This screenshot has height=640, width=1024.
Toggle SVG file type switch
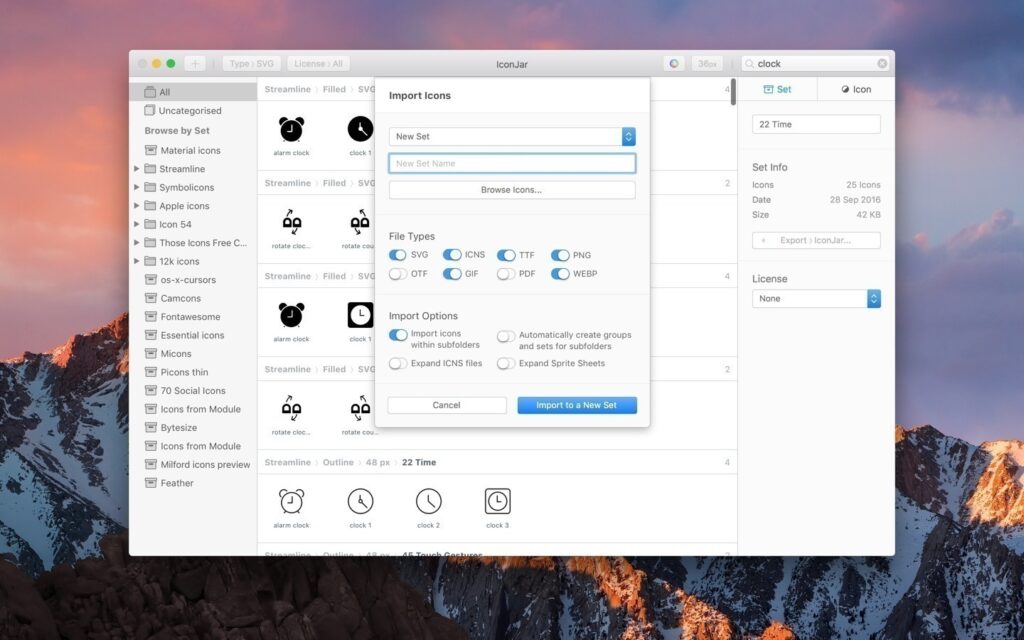[398, 255]
